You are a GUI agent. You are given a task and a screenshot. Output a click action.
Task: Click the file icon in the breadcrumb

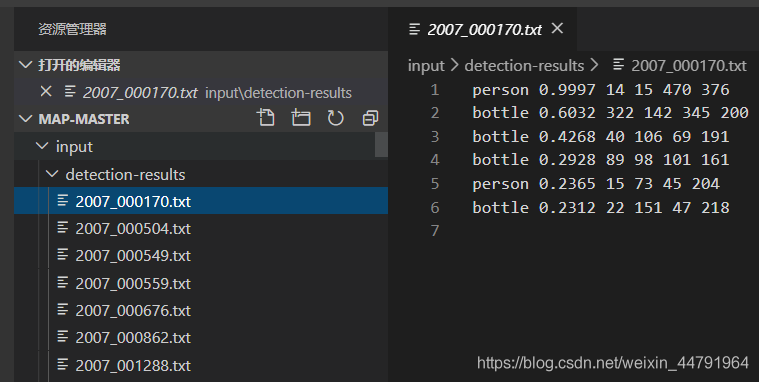[618, 64]
